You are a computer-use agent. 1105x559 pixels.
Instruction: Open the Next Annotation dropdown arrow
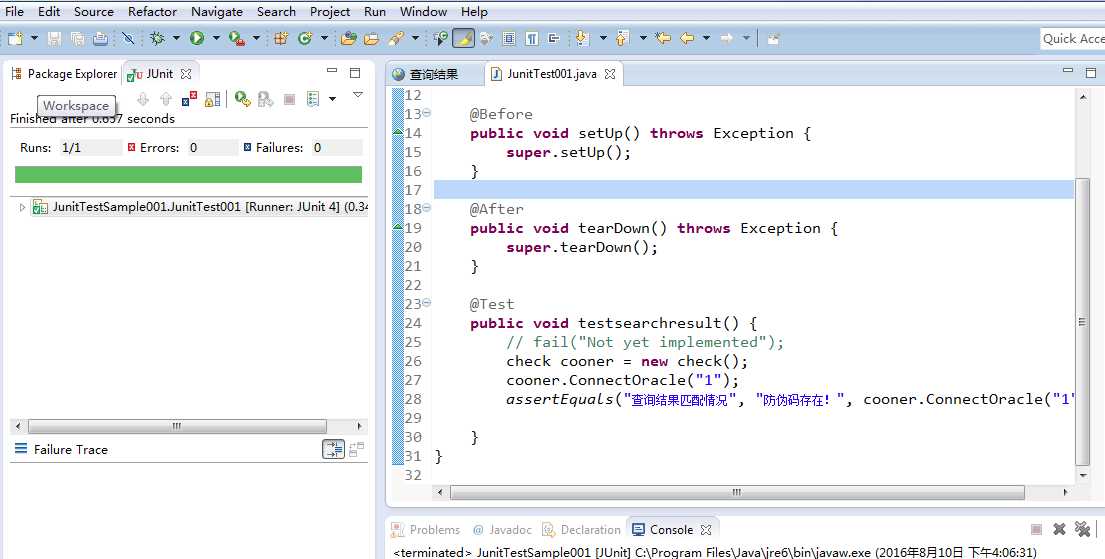tap(603, 39)
